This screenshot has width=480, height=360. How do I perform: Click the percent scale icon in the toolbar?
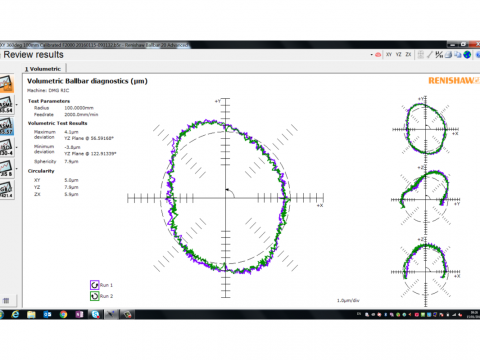[x=439, y=55]
